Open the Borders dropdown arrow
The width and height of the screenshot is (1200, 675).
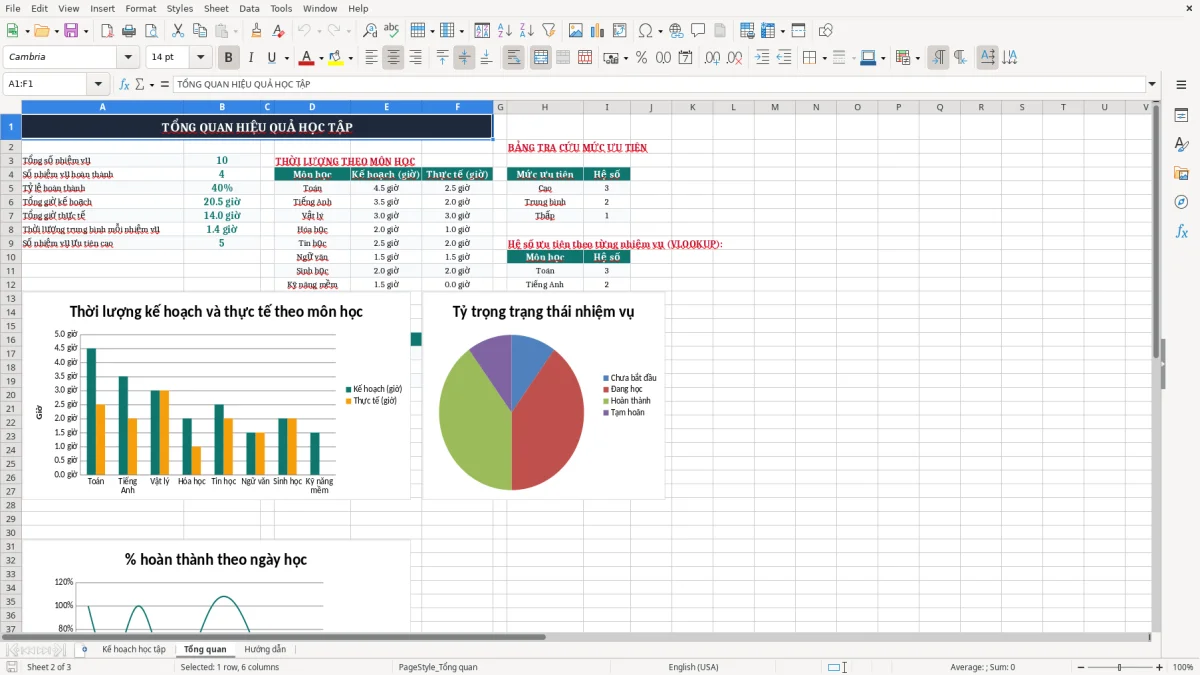(x=823, y=58)
